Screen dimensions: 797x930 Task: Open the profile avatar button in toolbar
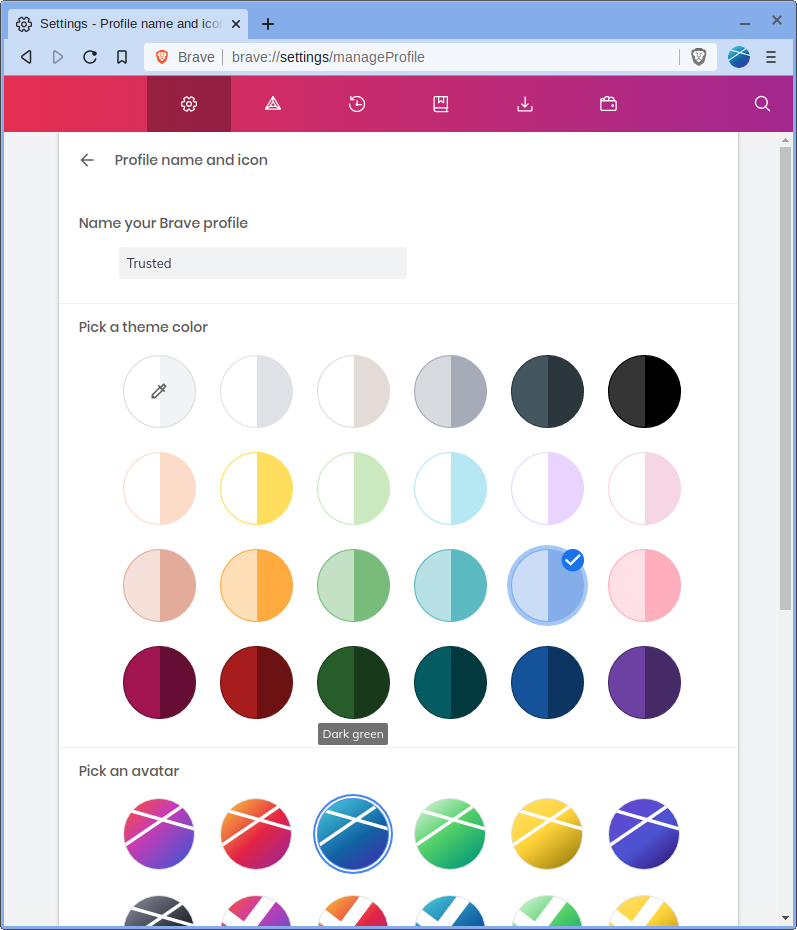739,57
